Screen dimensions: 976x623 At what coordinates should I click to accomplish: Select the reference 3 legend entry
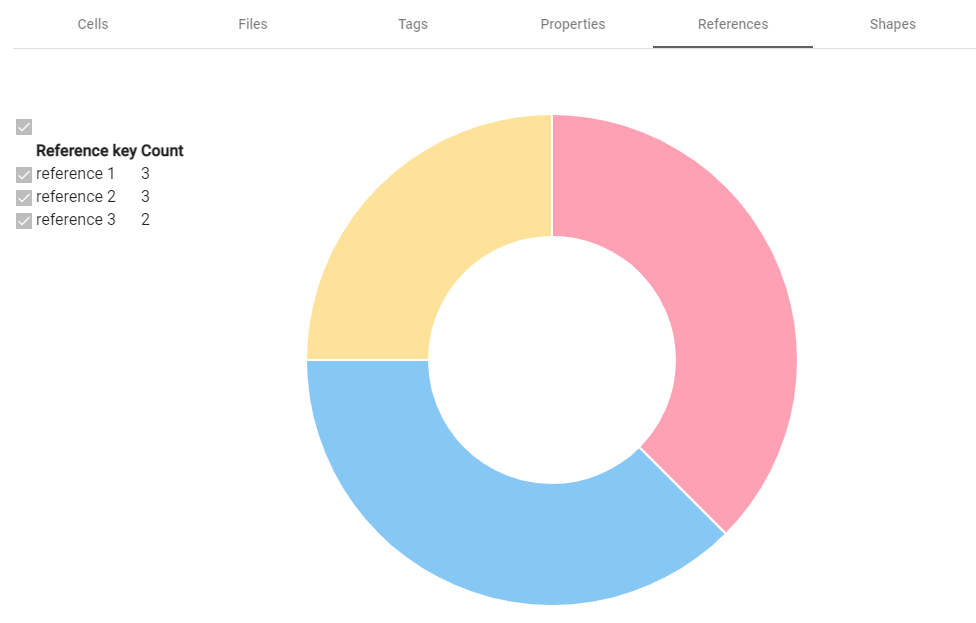(x=75, y=219)
